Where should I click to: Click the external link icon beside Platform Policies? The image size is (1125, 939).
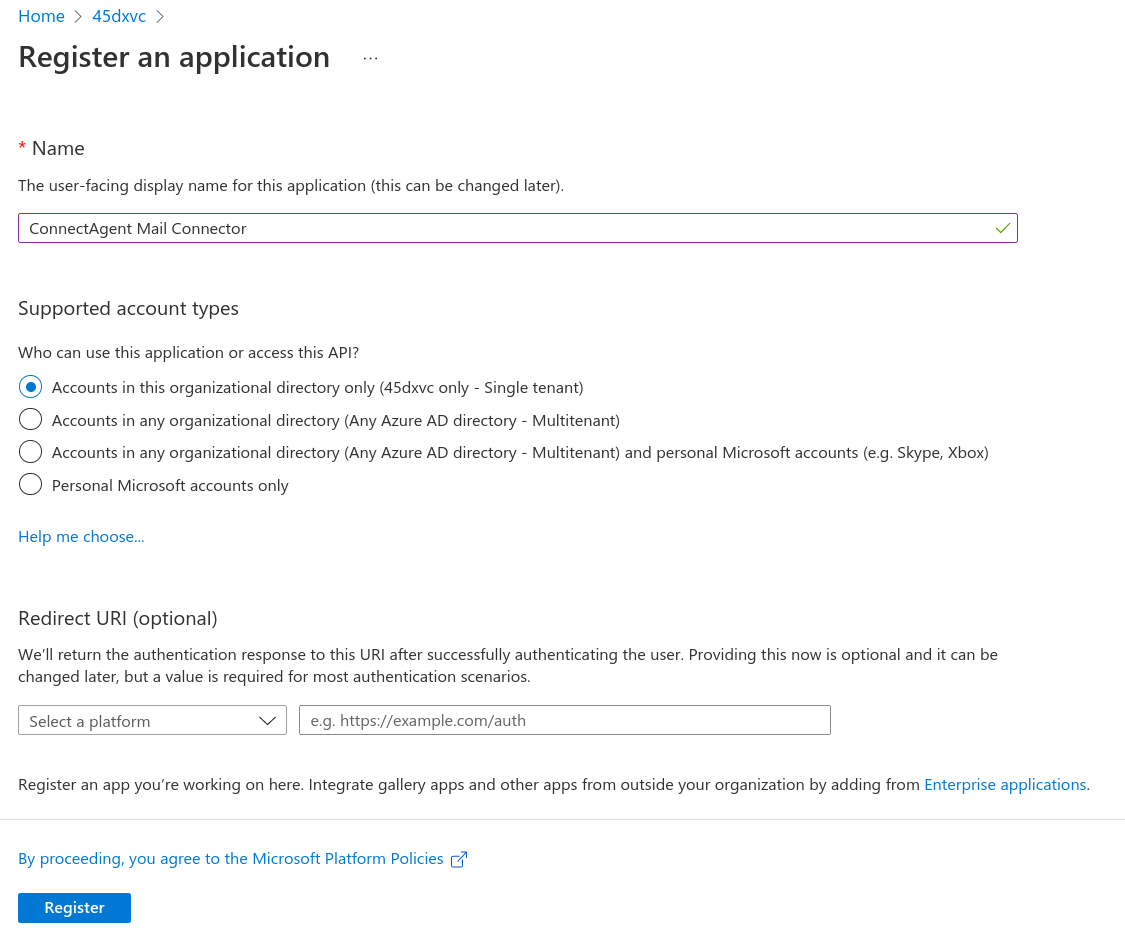coord(458,859)
